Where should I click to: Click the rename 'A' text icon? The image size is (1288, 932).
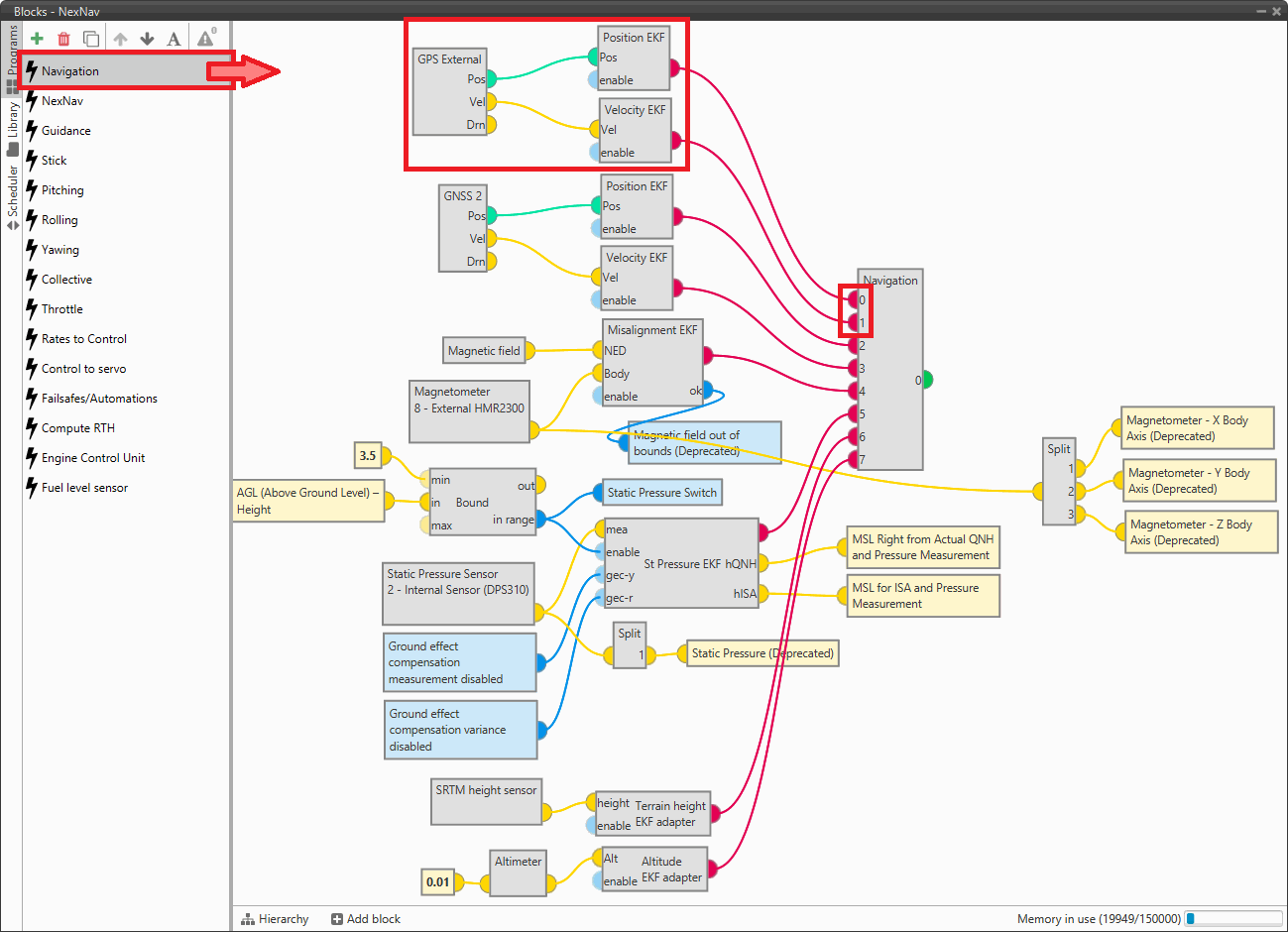click(x=174, y=39)
